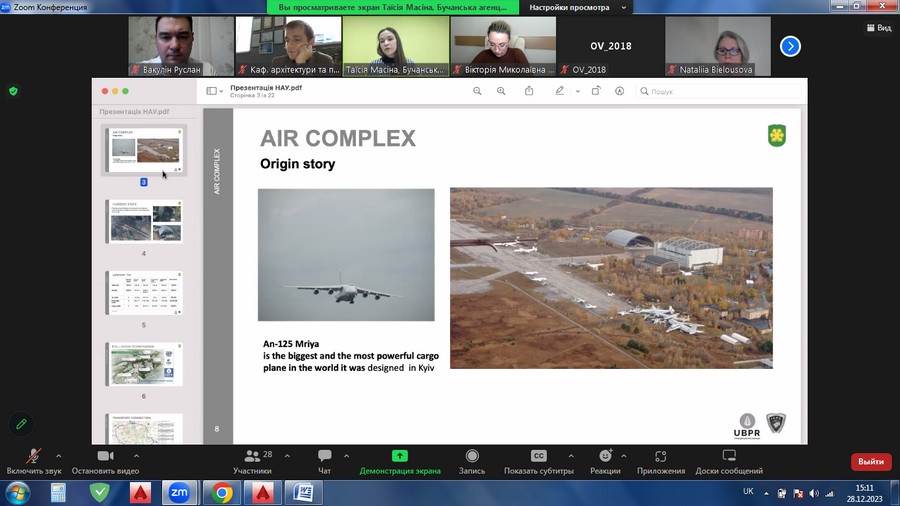
Task: Click the Вид view menu
Action: click(x=878, y=28)
